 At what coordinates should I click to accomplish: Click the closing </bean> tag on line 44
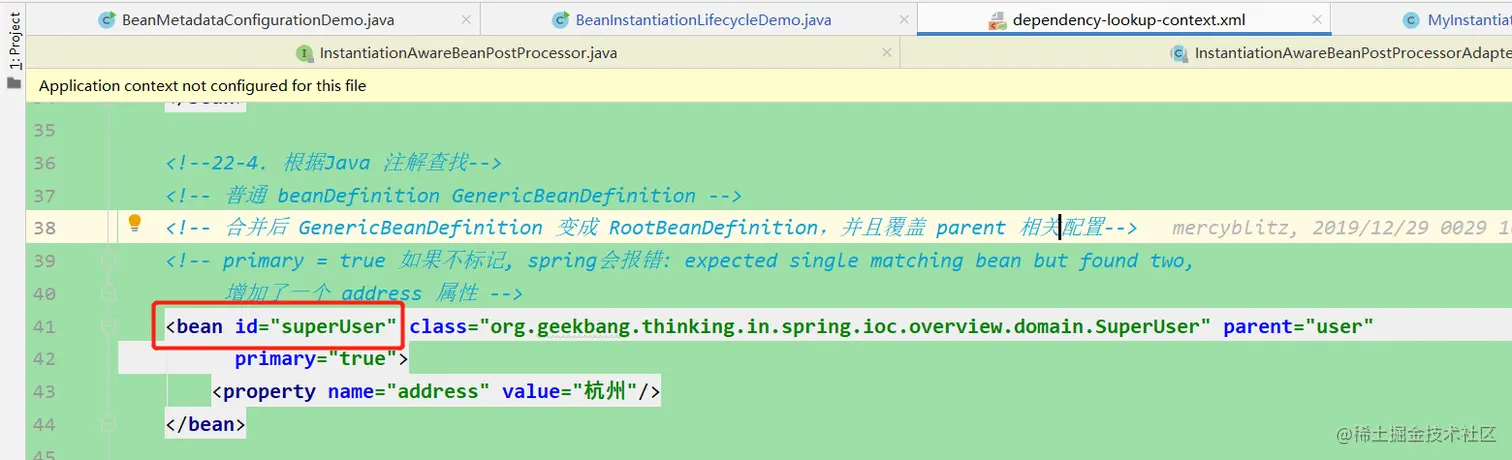click(205, 425)
